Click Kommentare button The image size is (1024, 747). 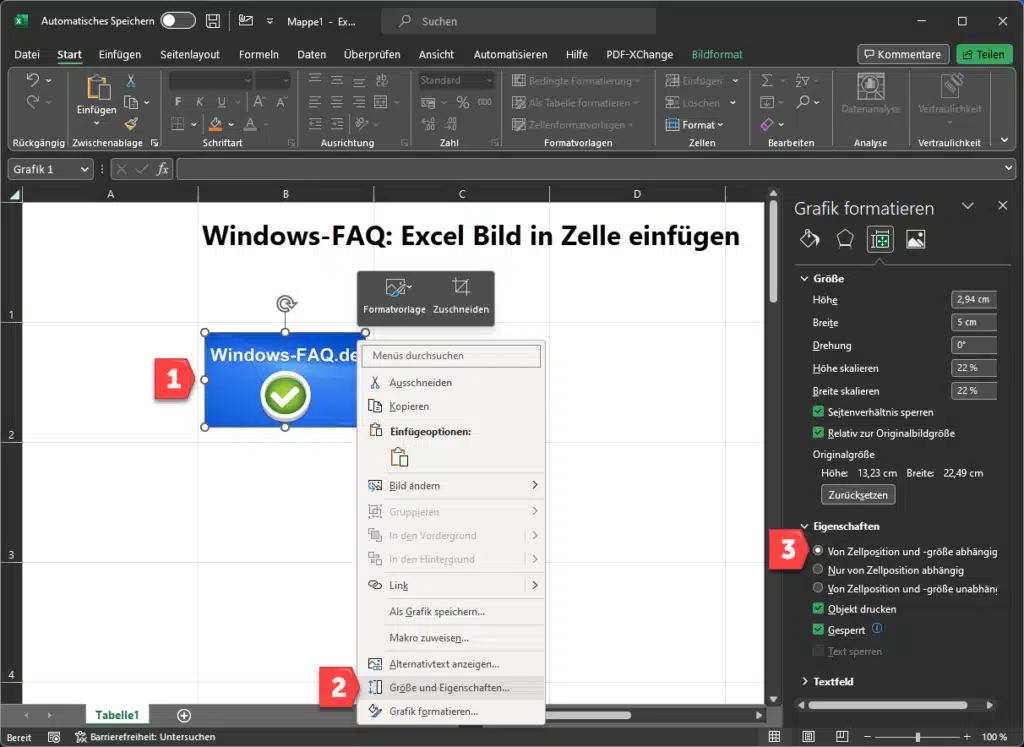(902, 54)
